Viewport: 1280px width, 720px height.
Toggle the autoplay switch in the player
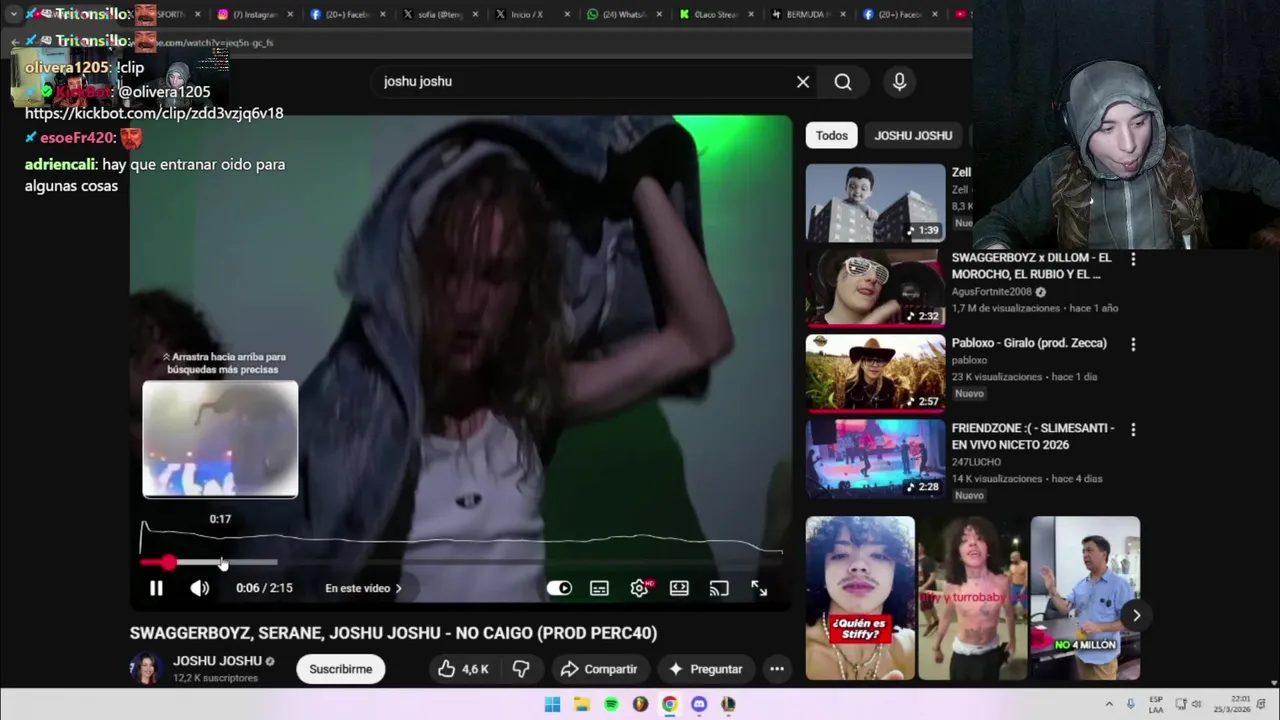point(559,588)
